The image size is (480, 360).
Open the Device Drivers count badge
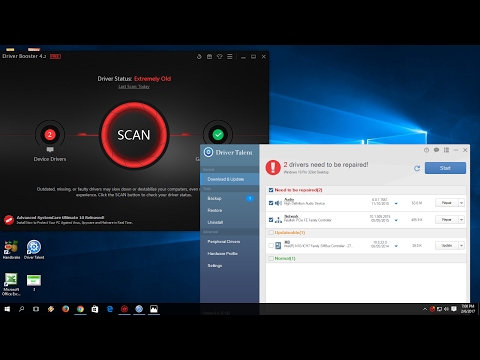coord(50,135)
